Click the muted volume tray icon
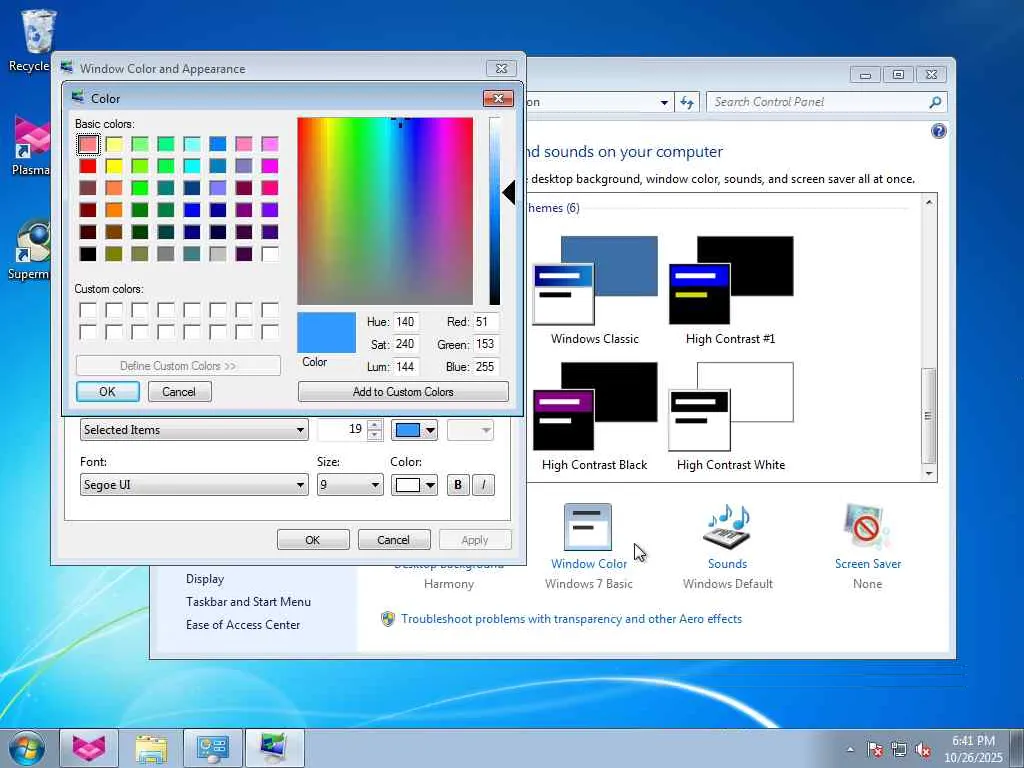 coord(923,750)
